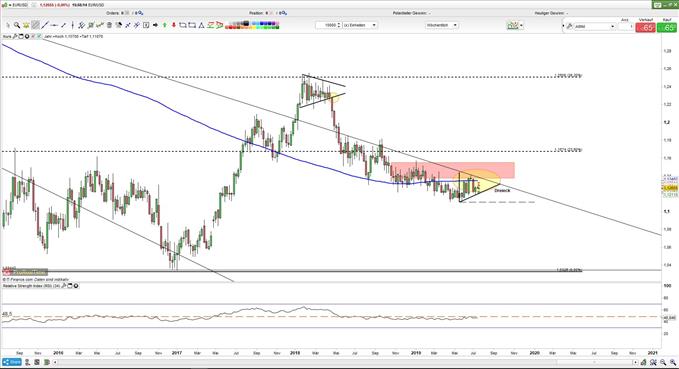
Task: Insert a red down arrow marker
Action: click(x=174, y=25)
